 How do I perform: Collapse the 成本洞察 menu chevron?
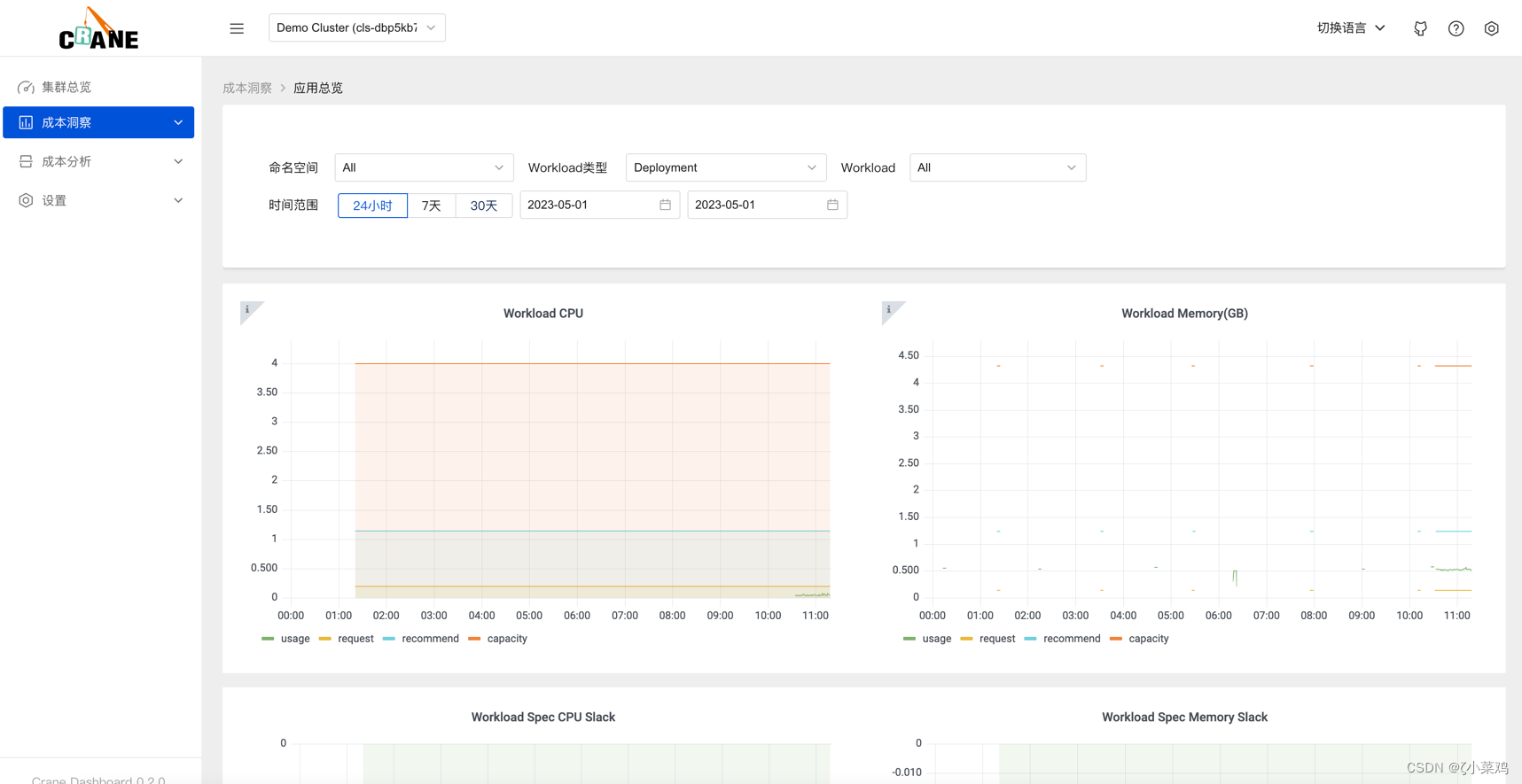[178, 122]
